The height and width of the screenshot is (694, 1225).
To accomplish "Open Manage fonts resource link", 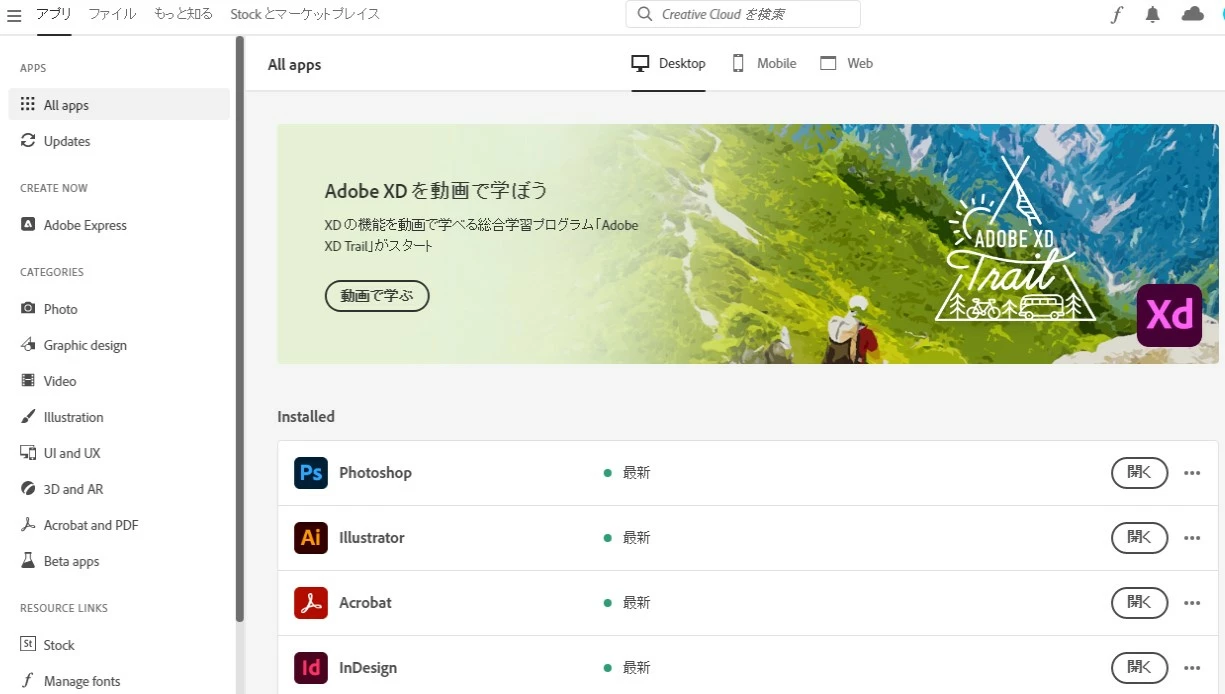I will [119, 681].
